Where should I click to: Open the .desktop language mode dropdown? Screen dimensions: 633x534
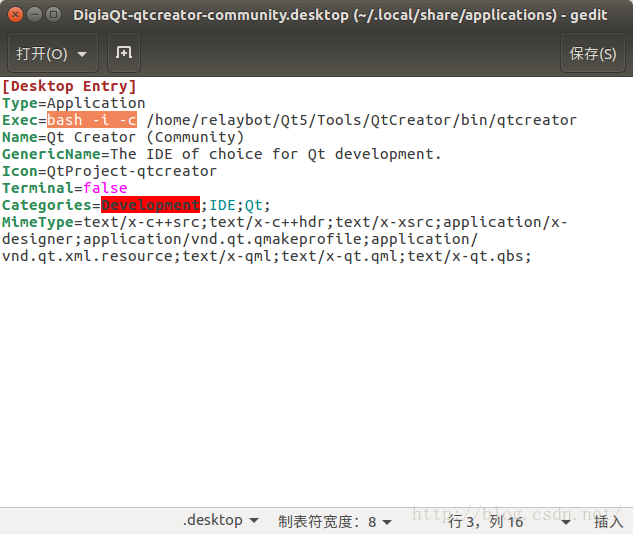[220, 521]
